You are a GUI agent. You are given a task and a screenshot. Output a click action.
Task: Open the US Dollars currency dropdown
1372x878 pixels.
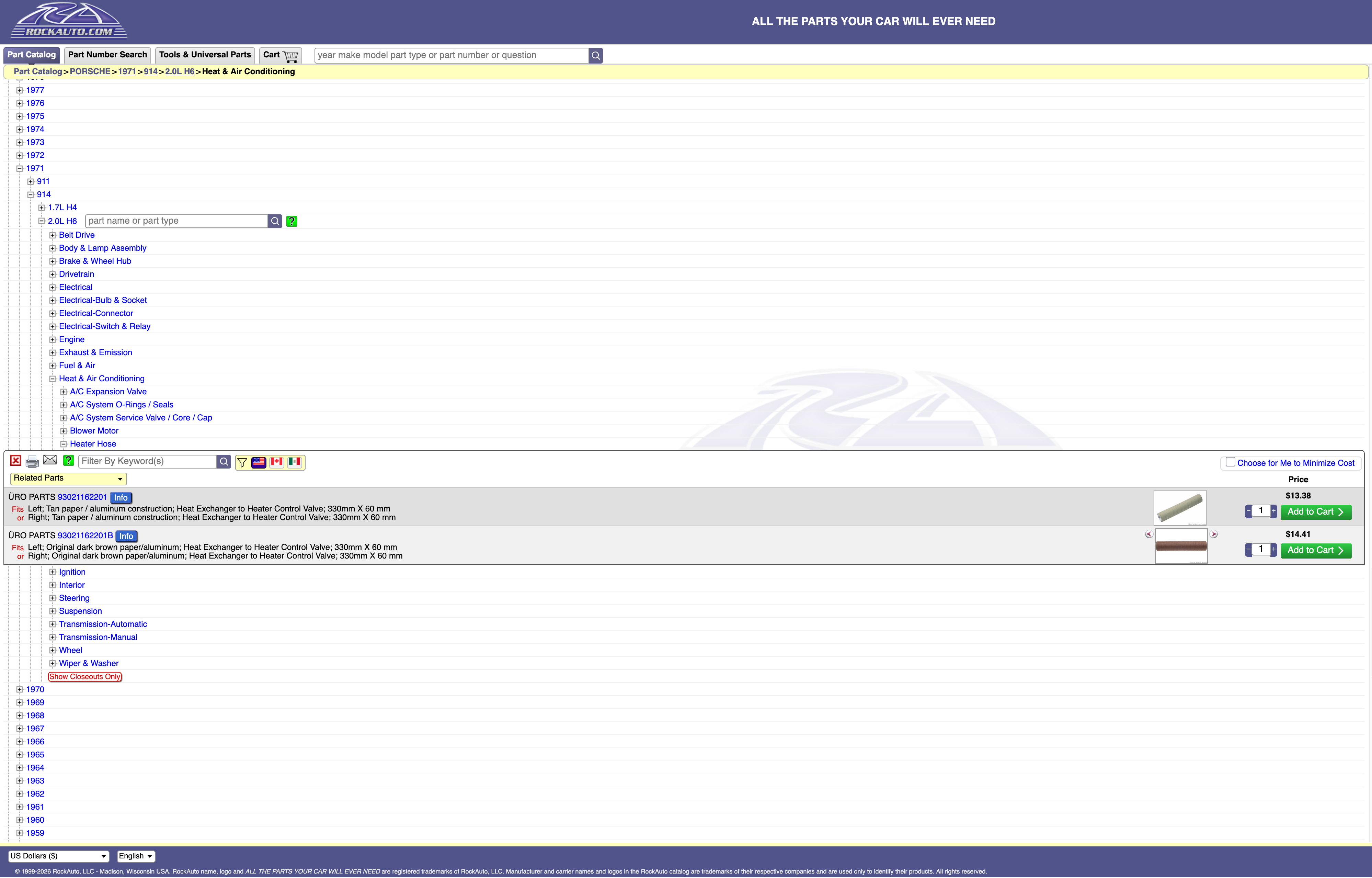point(58,856)
